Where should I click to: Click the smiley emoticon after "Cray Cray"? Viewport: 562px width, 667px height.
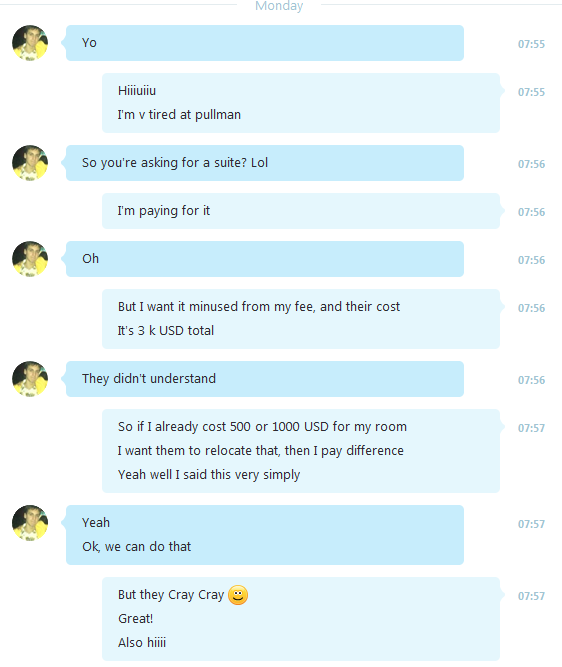point(238,595)
